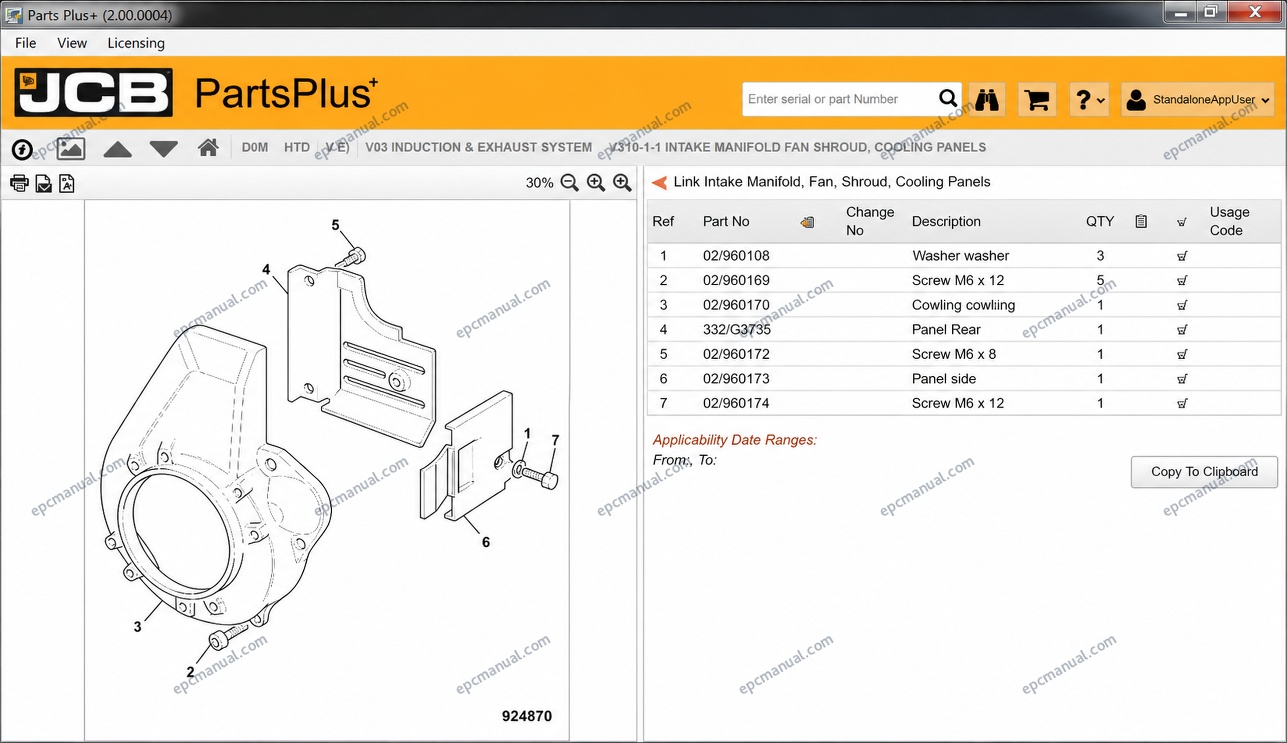
Task: Expand the help question mark dropdown
Action: pos(1089,100)
